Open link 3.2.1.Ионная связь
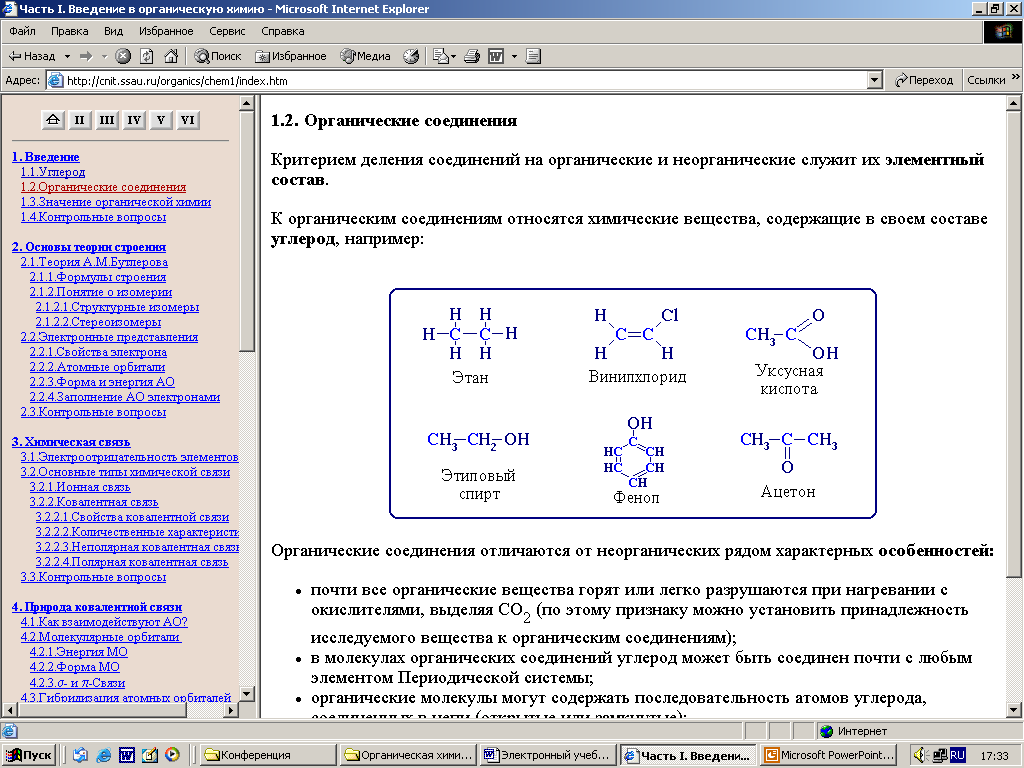 [x=80, y=487]
